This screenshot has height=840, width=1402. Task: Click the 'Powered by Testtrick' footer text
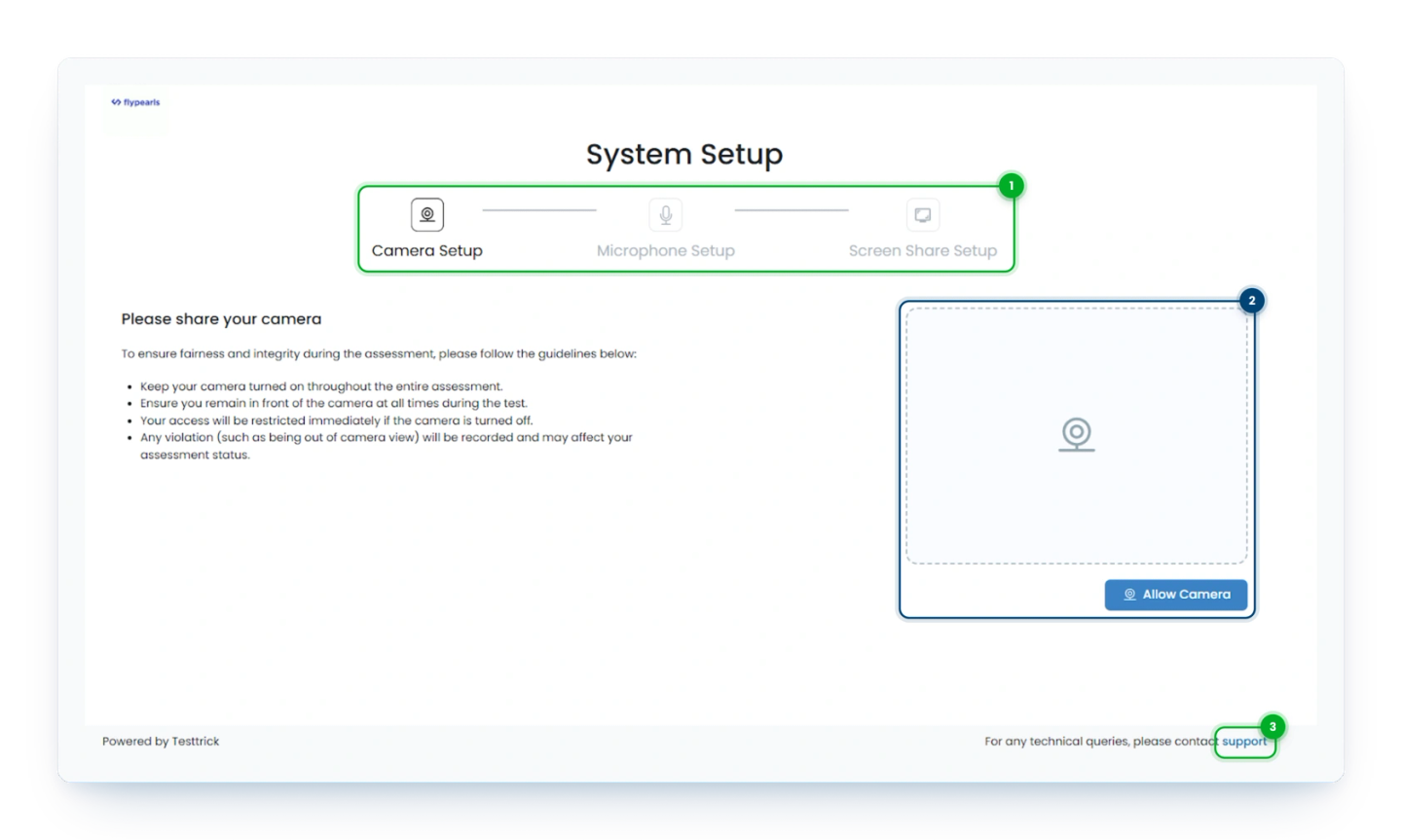pyautogui.click(x=161, y=742)
